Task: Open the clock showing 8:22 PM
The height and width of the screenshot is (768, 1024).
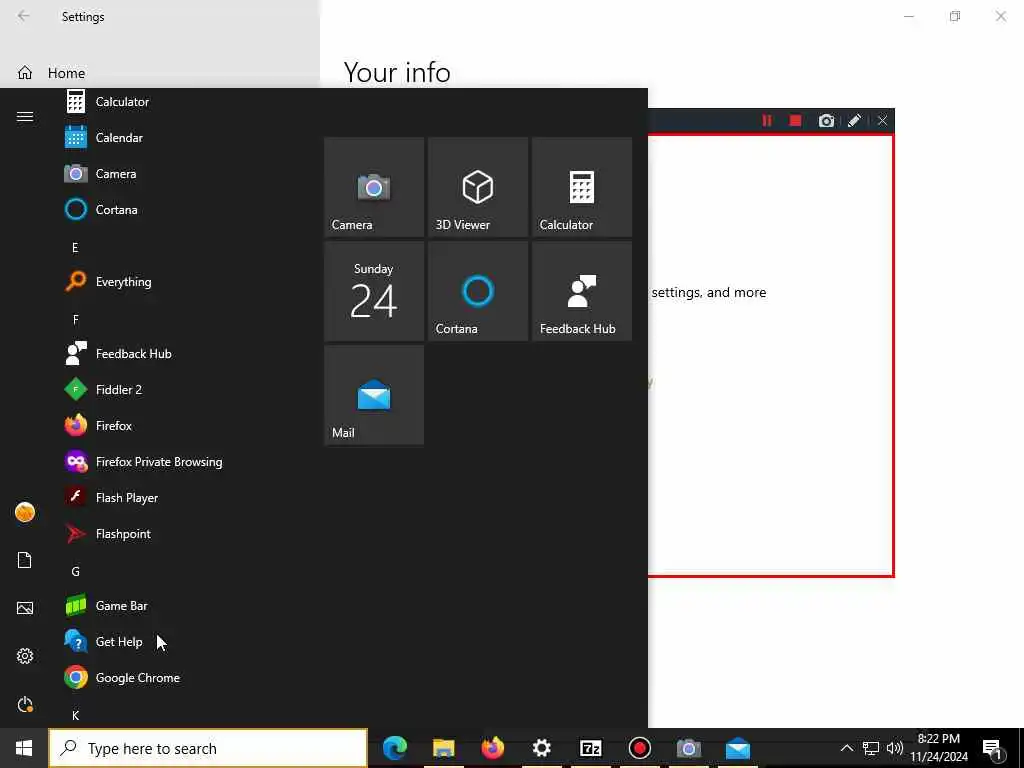Action: (x=938, y=748)
